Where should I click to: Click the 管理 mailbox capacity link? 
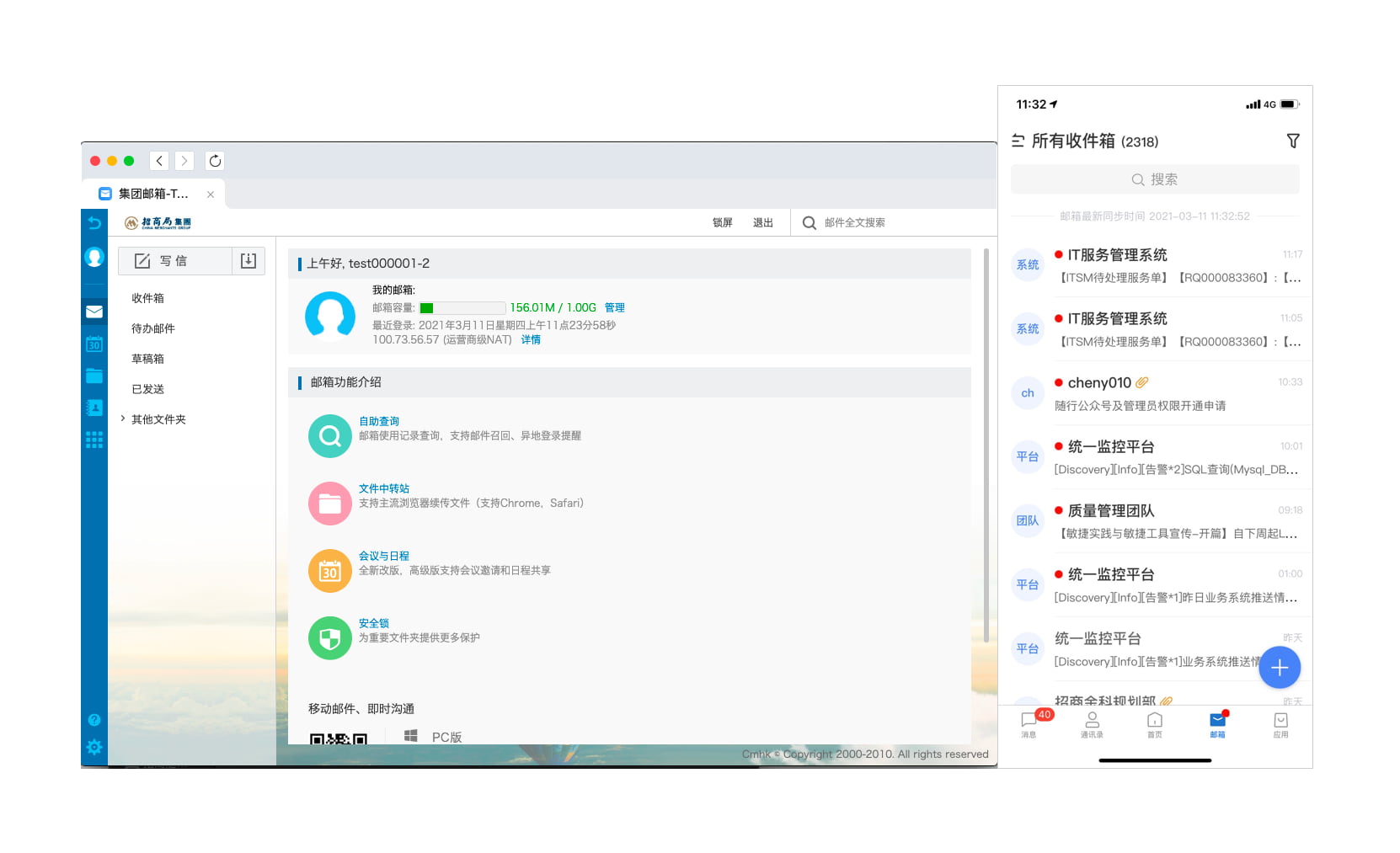point(615,307)
